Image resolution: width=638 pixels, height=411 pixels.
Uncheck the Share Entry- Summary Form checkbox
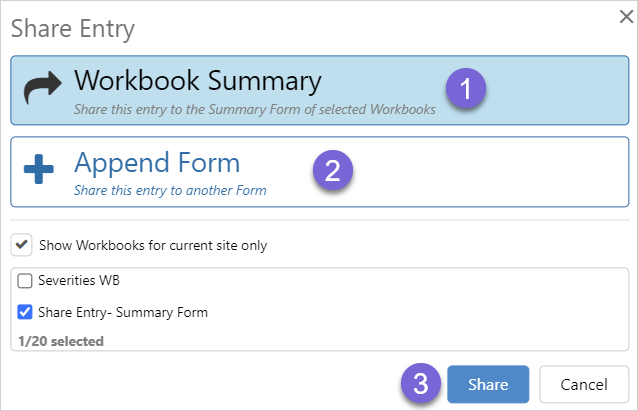[25, 312]
